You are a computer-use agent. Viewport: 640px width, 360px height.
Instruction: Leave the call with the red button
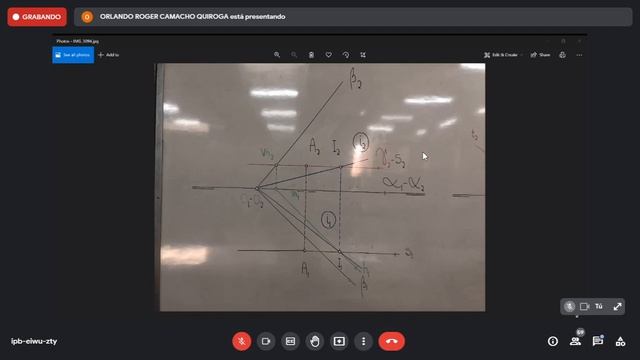(391, 341)
